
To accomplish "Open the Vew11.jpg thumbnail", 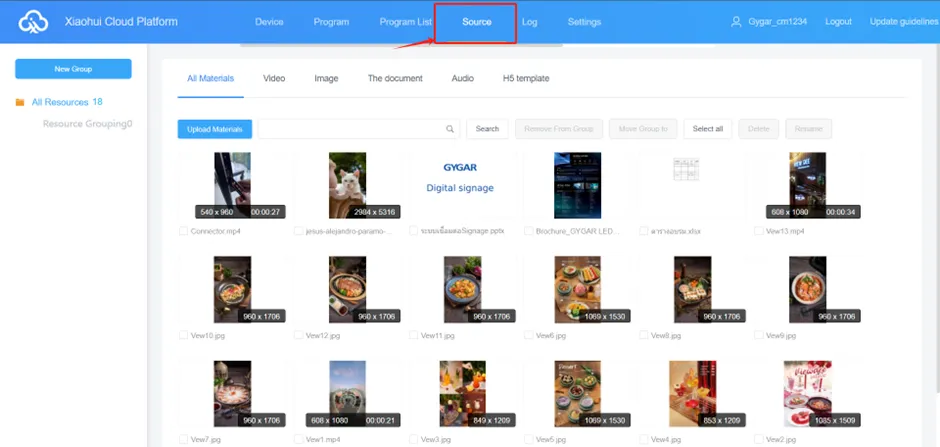I will tap(462, 290).
